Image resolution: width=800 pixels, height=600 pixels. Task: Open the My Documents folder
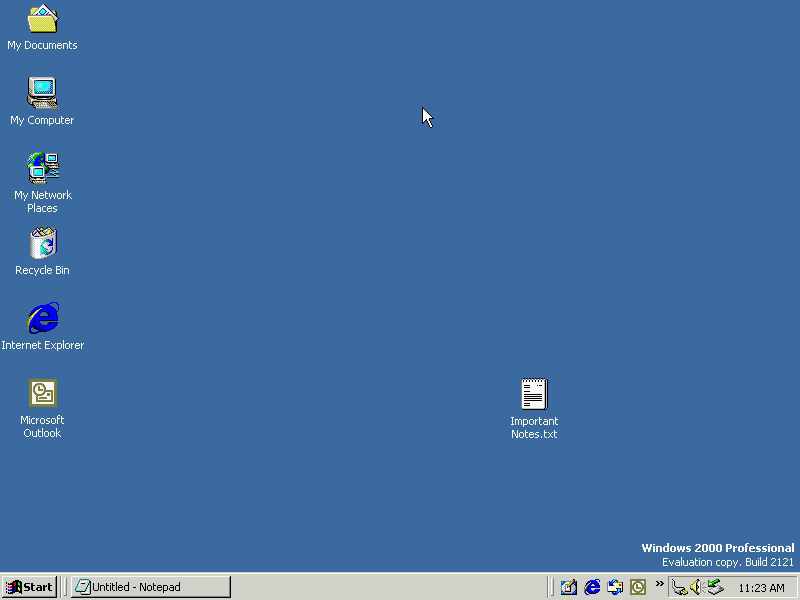point(42,20)
